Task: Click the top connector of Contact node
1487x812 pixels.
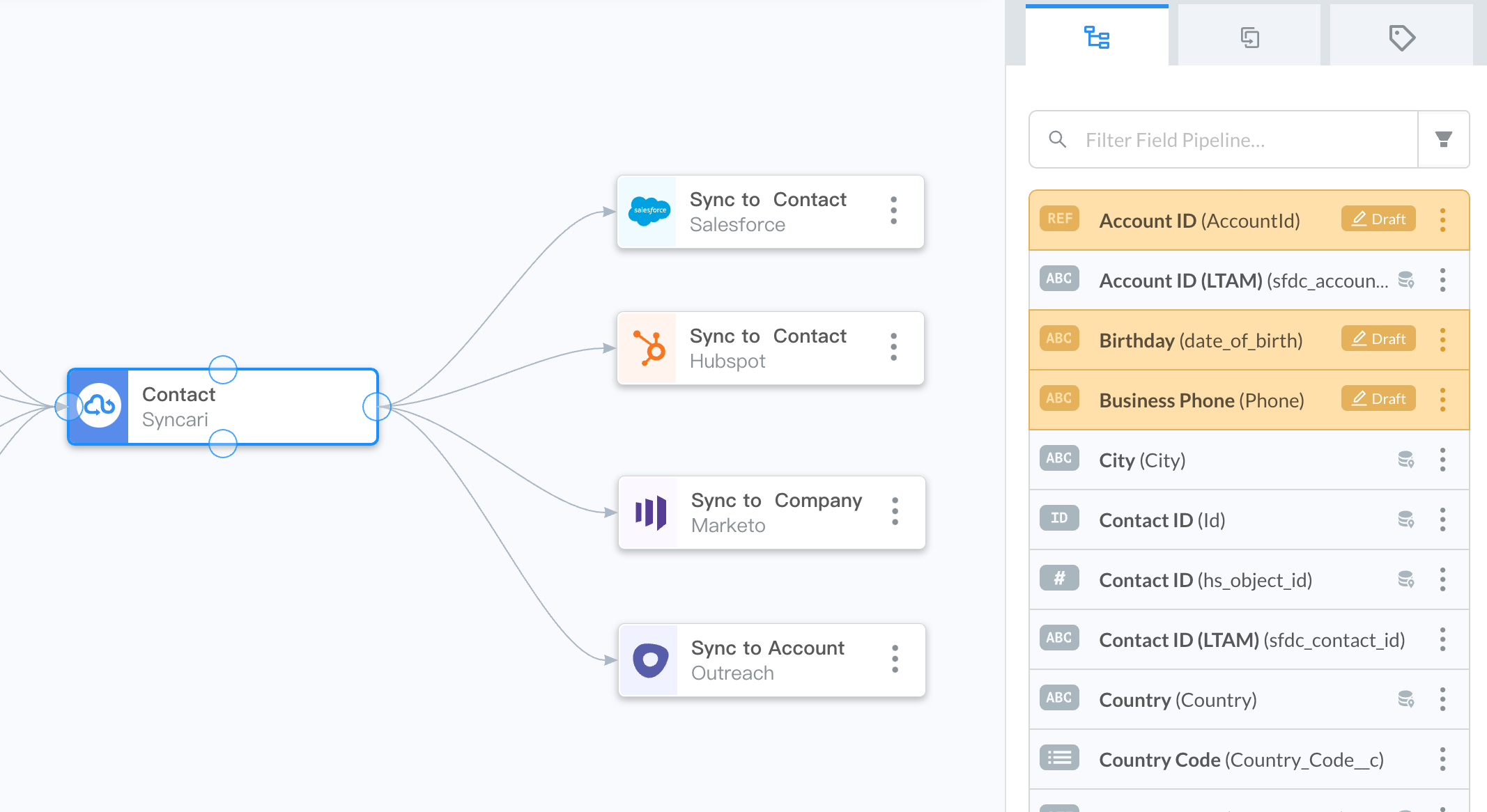Action: (223, 370)
